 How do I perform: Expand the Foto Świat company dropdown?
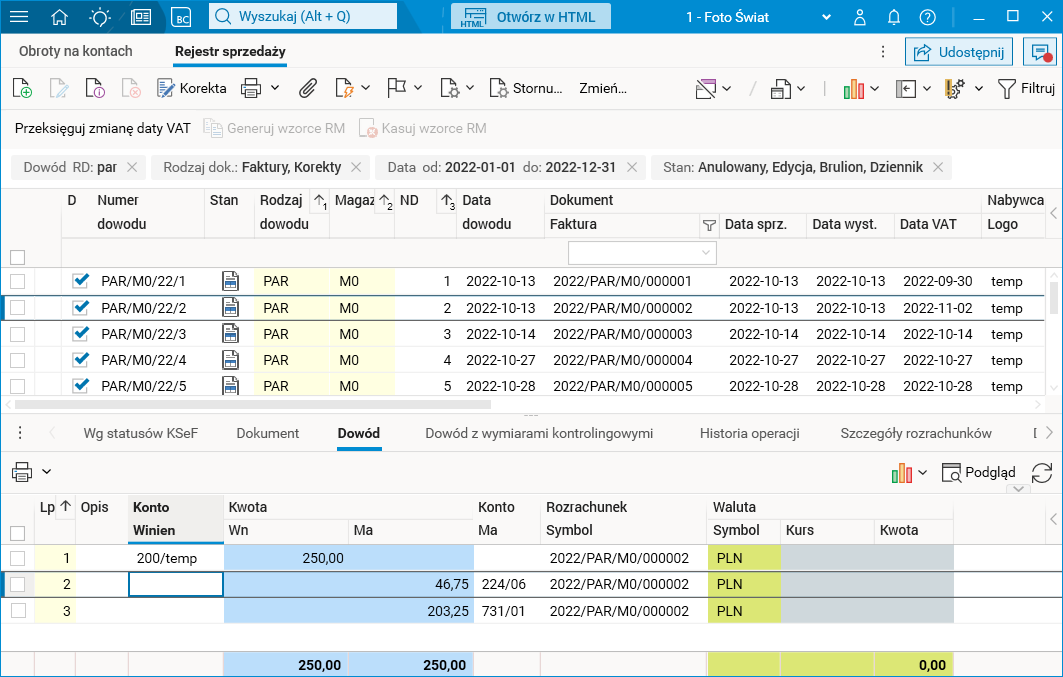[826, 17]
